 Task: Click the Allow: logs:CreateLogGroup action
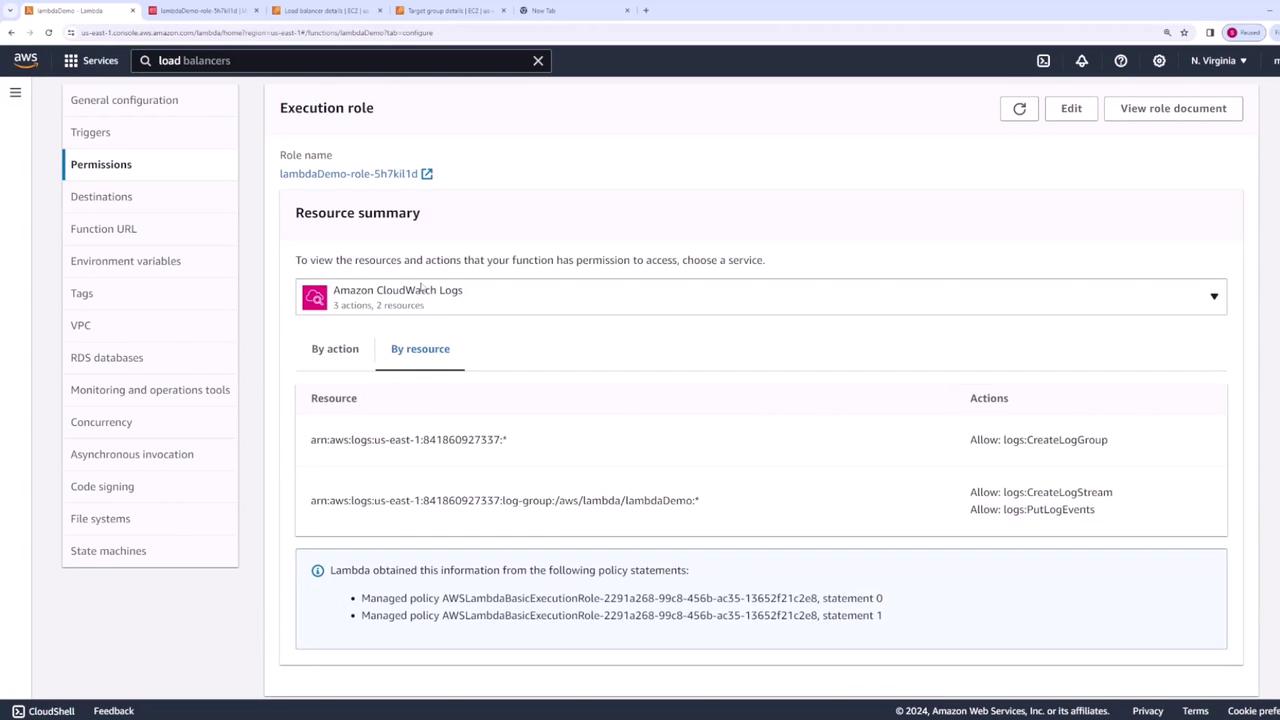point(1039,440)
